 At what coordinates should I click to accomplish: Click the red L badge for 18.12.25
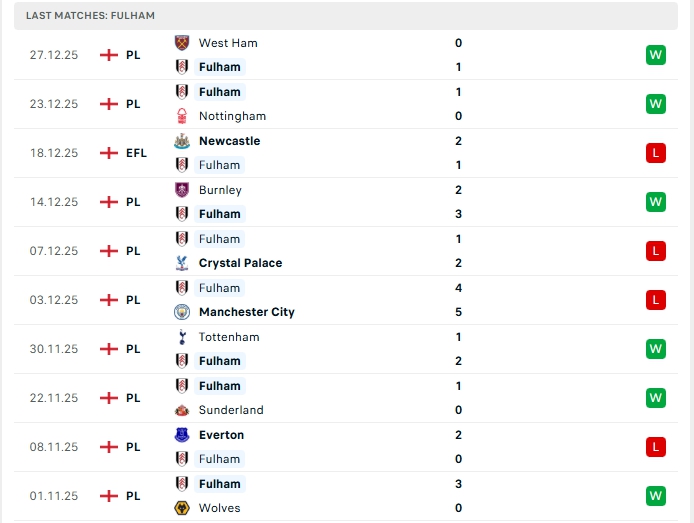point(655,153)
